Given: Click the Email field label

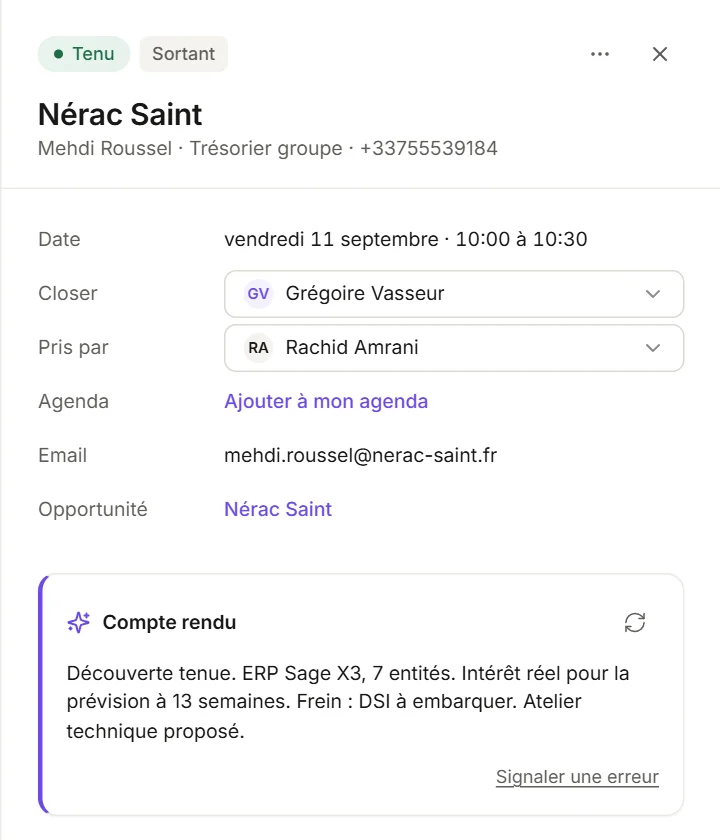Looking at the screenshot, I should [62, 455].
